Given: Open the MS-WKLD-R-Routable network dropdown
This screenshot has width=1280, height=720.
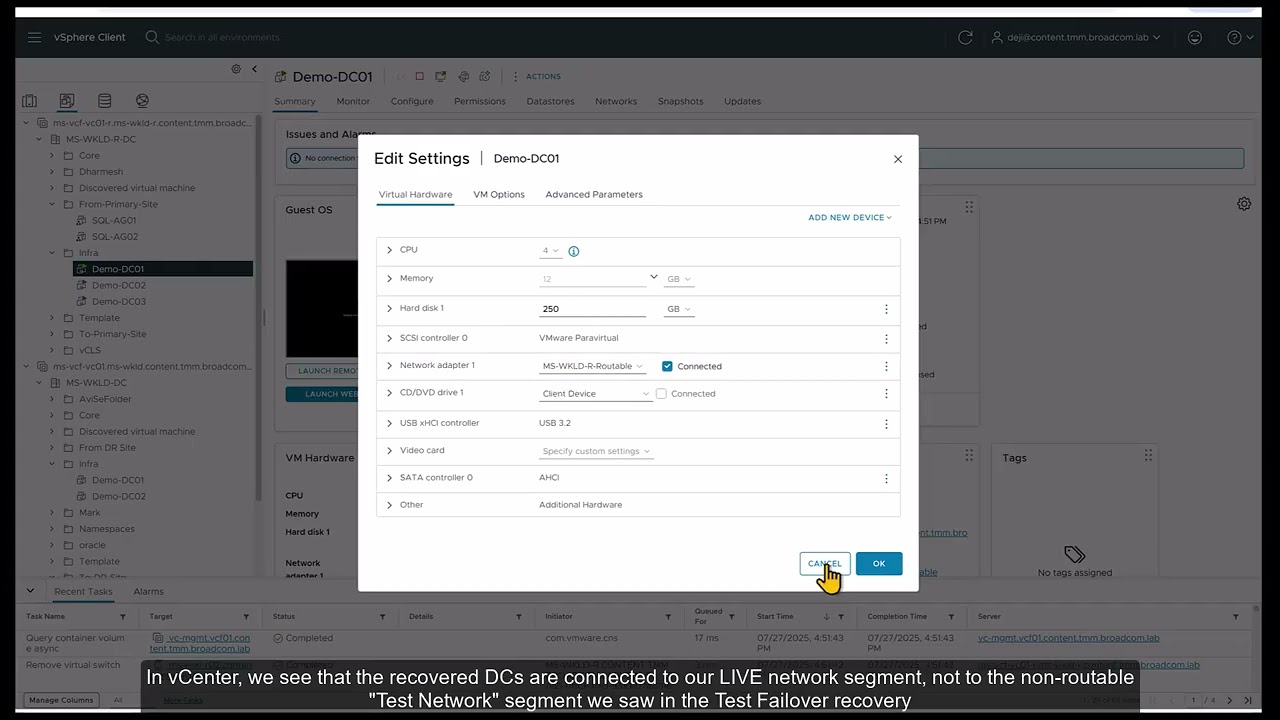Looking at the screenshot, I should [593, 366].
